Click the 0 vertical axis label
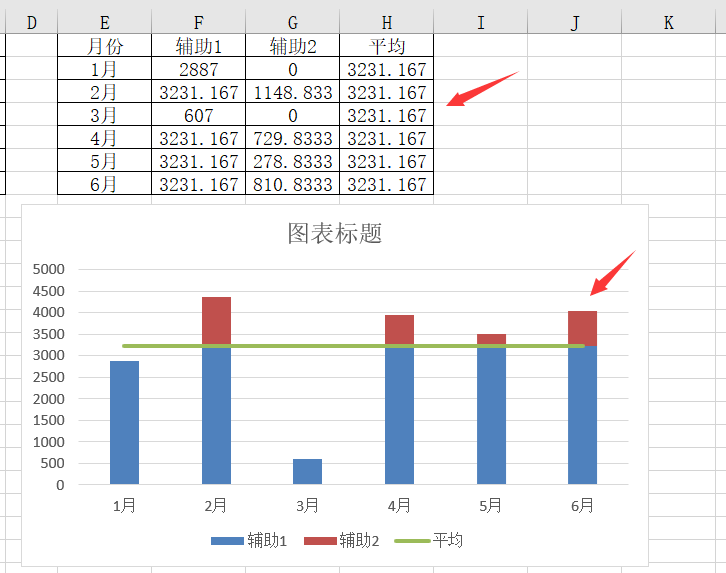The image size is (726, 573). 60,485
